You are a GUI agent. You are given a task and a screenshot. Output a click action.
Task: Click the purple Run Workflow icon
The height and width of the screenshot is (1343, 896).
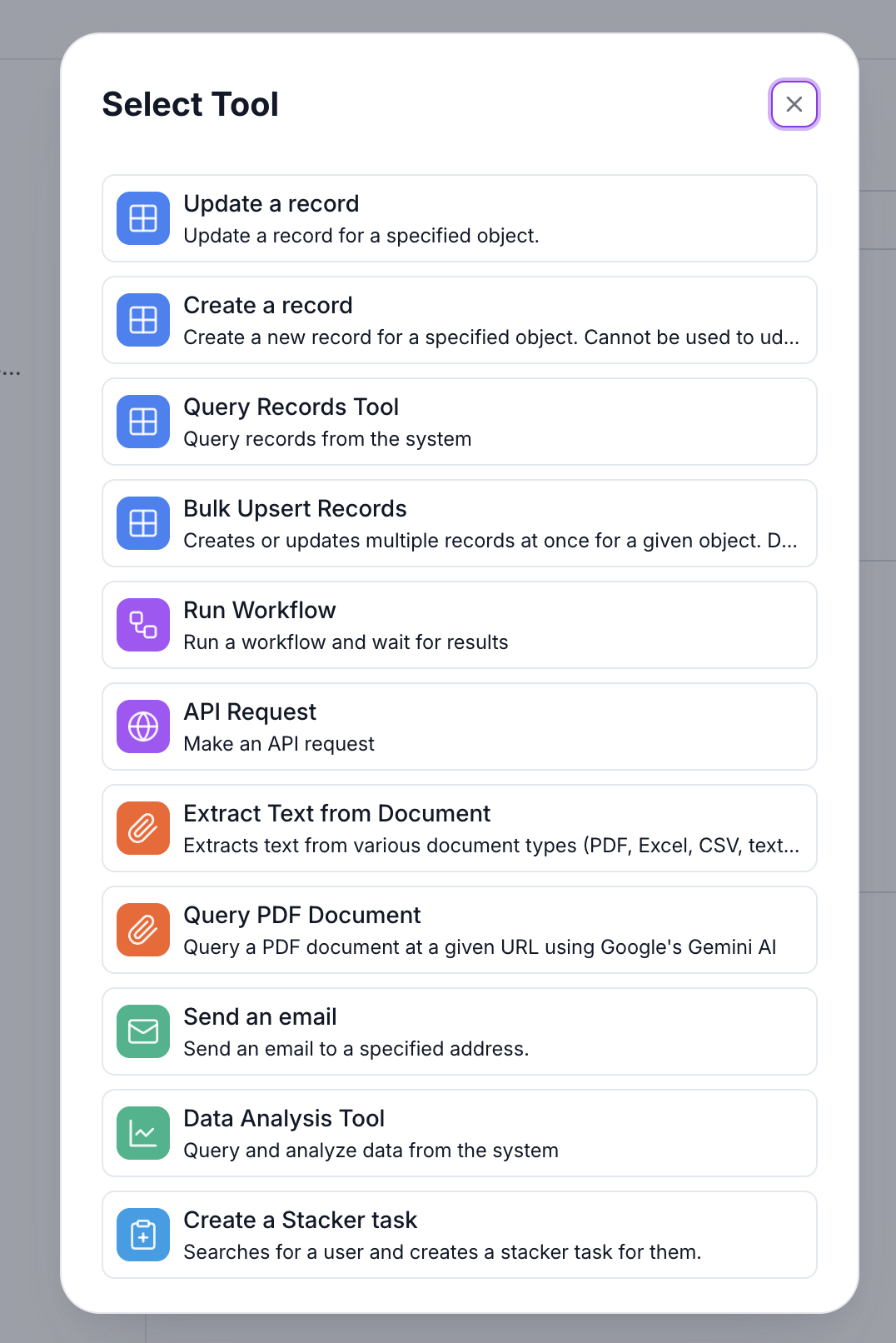click(143, 625)
